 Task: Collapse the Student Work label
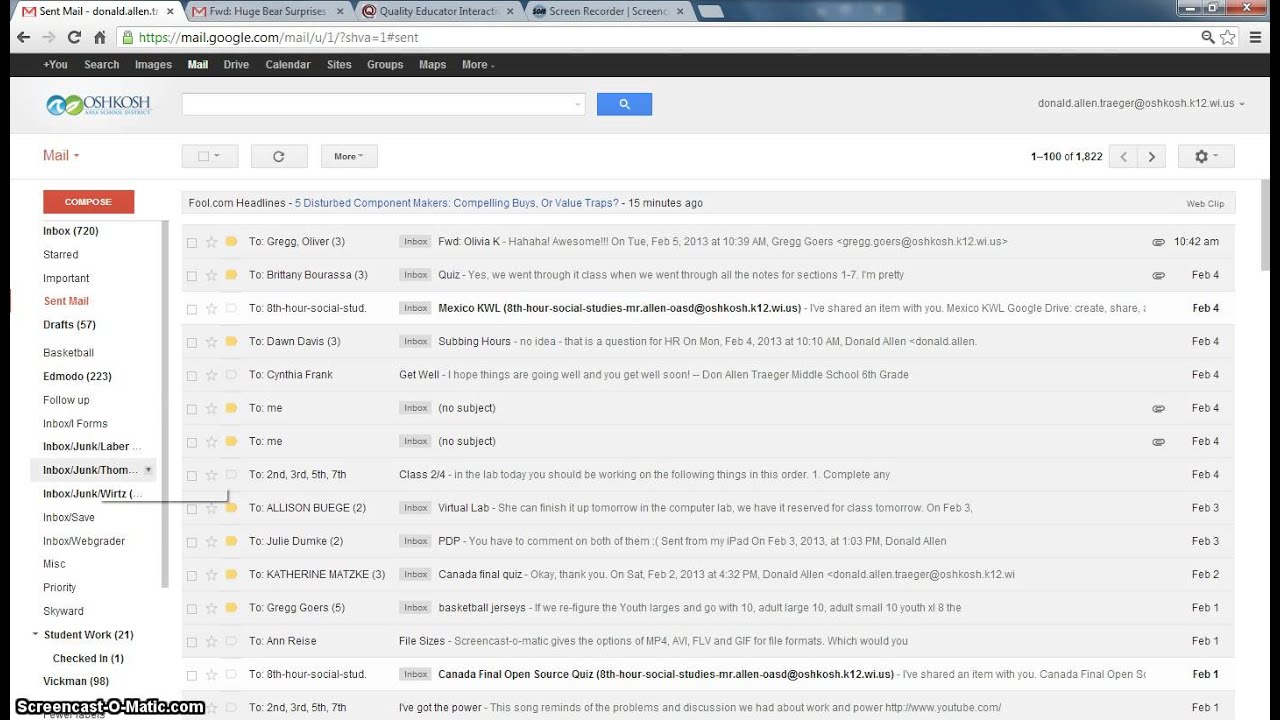(x=36, y=634)
